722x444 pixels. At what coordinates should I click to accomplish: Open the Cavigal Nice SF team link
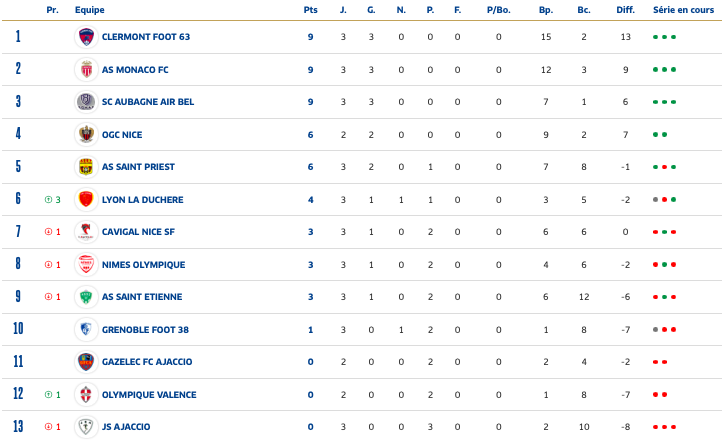(138, 232)
